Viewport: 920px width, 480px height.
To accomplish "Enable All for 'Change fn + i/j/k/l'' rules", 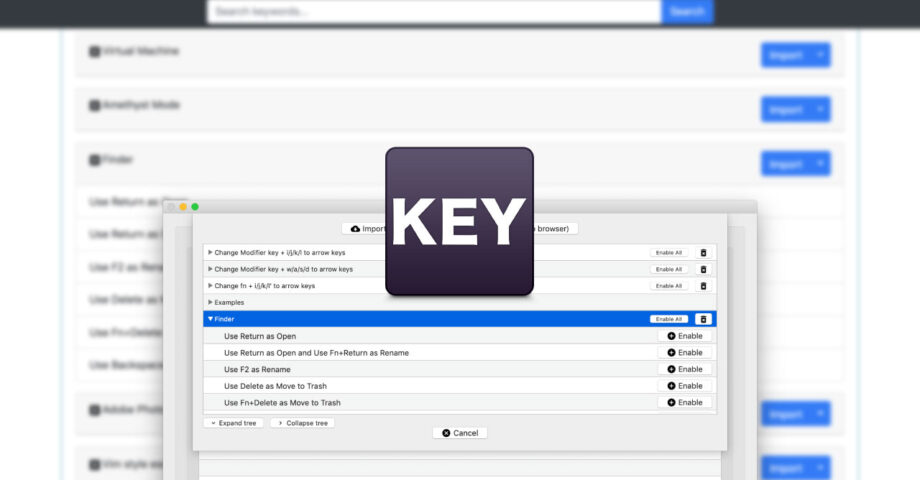I will [x=669, y=286].
